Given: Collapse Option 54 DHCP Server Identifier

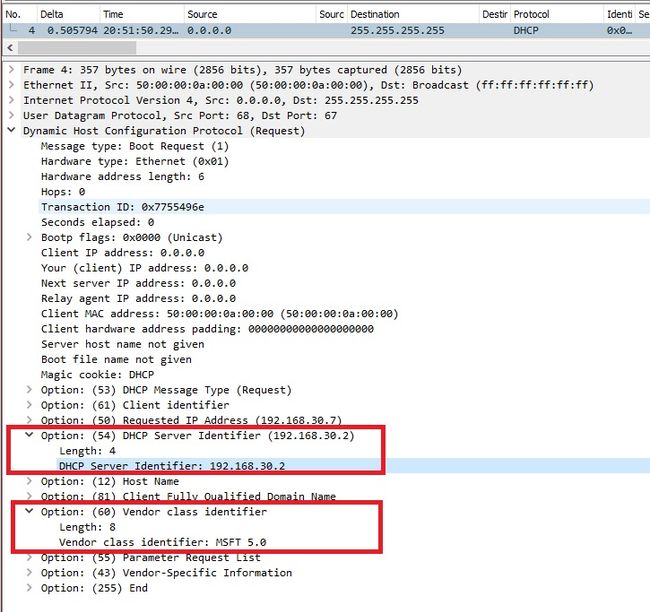Looking at the screenshot, I should pyautogui.click(x=29, y=435).
